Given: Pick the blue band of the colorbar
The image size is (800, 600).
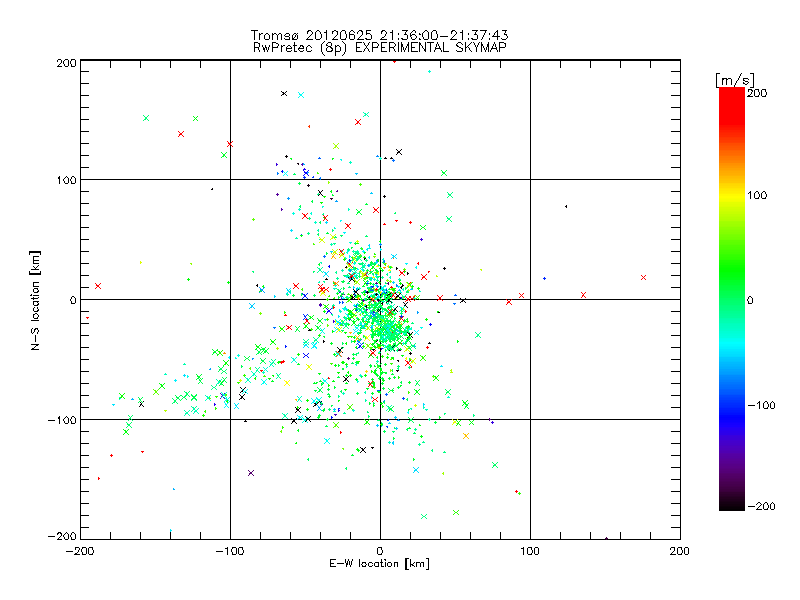Looking at the screenshot, I should [x=732, y=416].
